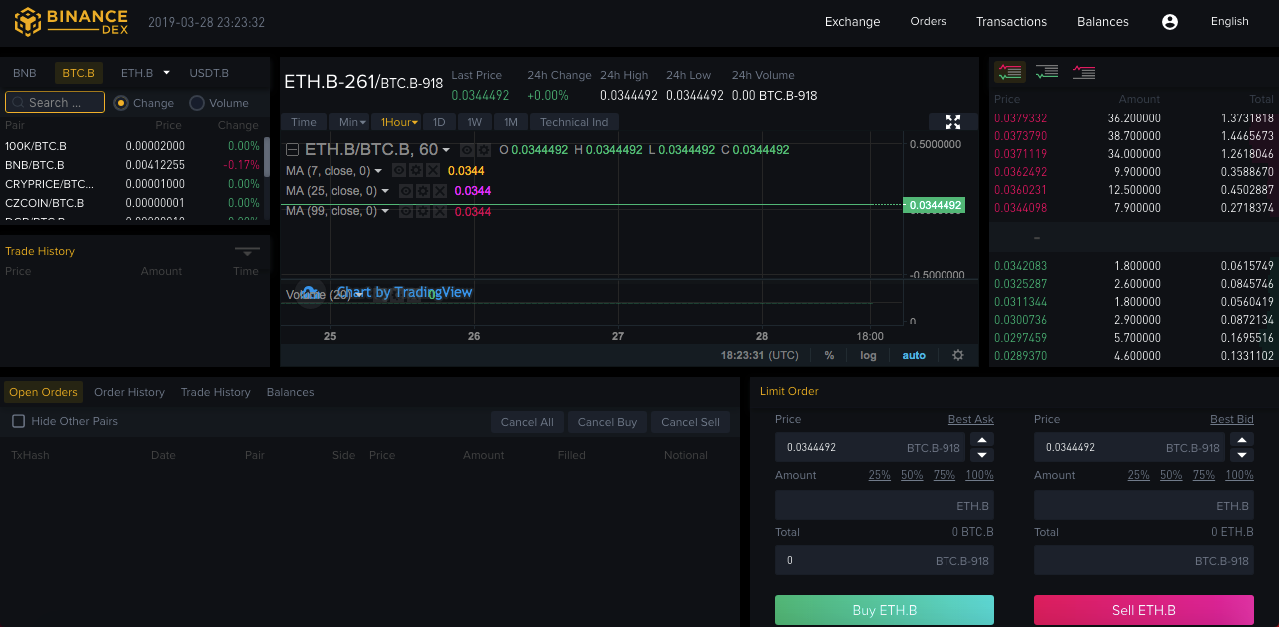Expand the ETH.B/BTC.B, 60 legend dropdown
The height and width of the screenshot is (627, 1279).
447,150
